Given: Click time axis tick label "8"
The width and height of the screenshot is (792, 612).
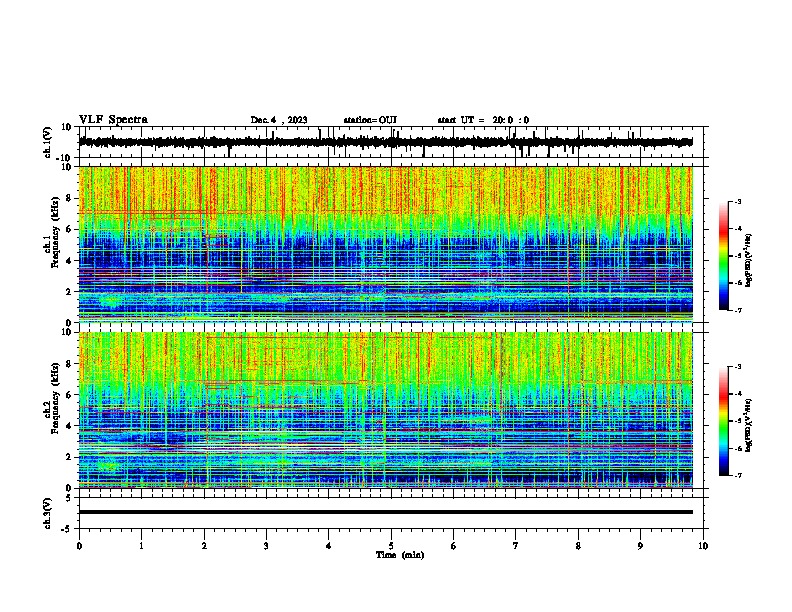Looking at the screenshot, I should point(578,546).
